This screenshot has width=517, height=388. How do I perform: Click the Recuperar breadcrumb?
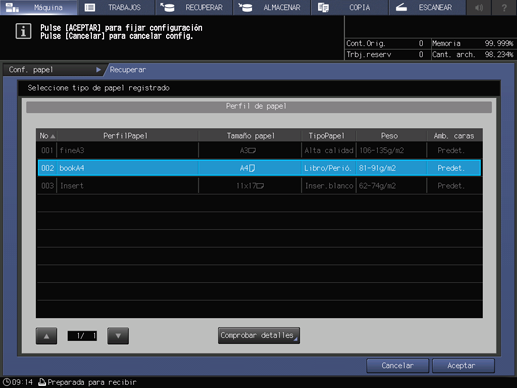click(128, 70)
